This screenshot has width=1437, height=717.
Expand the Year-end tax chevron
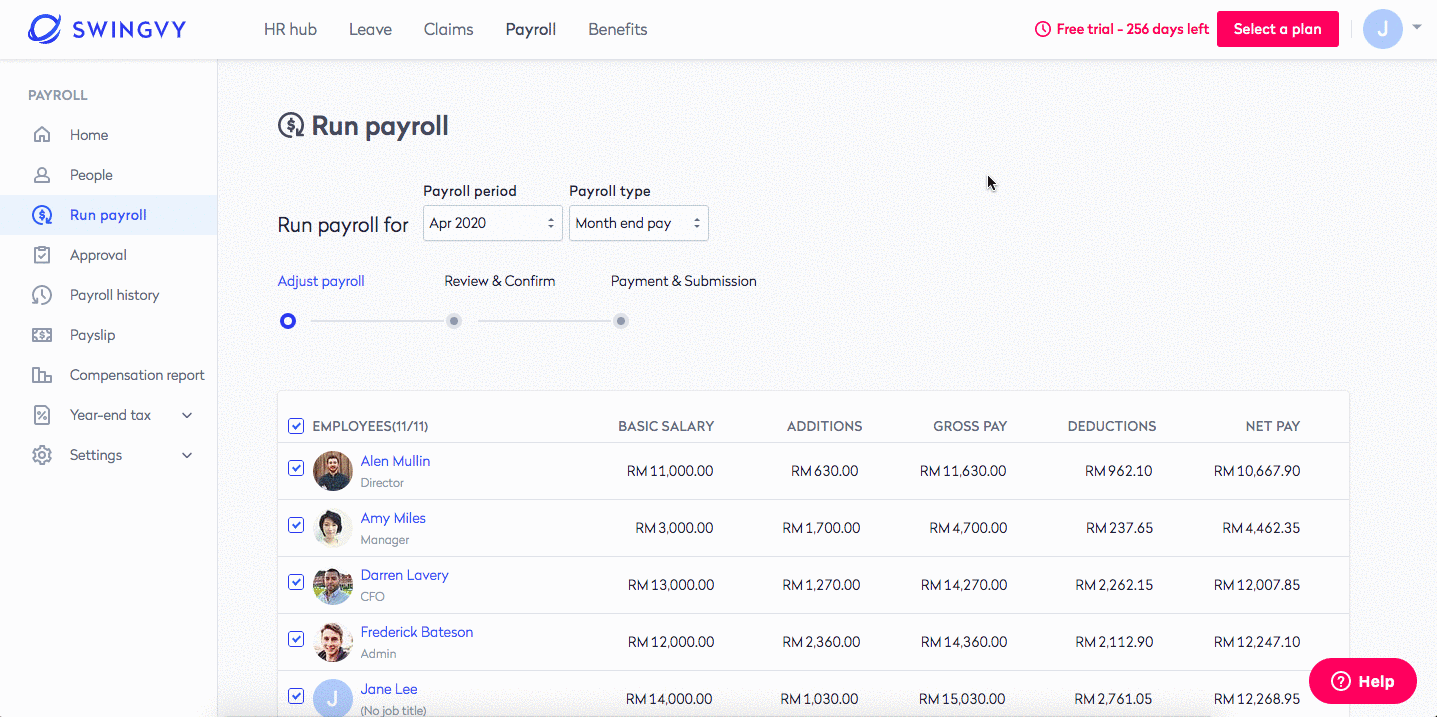(x=187, y=415)
